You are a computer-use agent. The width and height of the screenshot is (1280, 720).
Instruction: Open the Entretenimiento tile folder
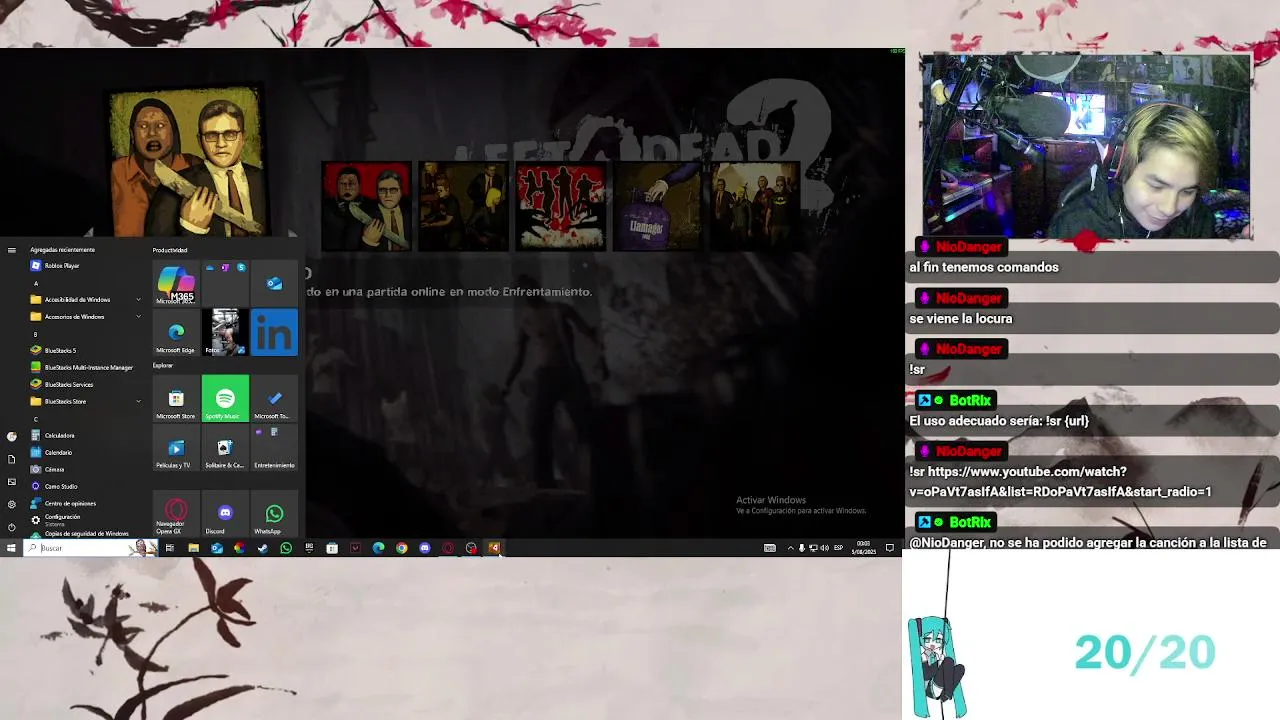274,448
